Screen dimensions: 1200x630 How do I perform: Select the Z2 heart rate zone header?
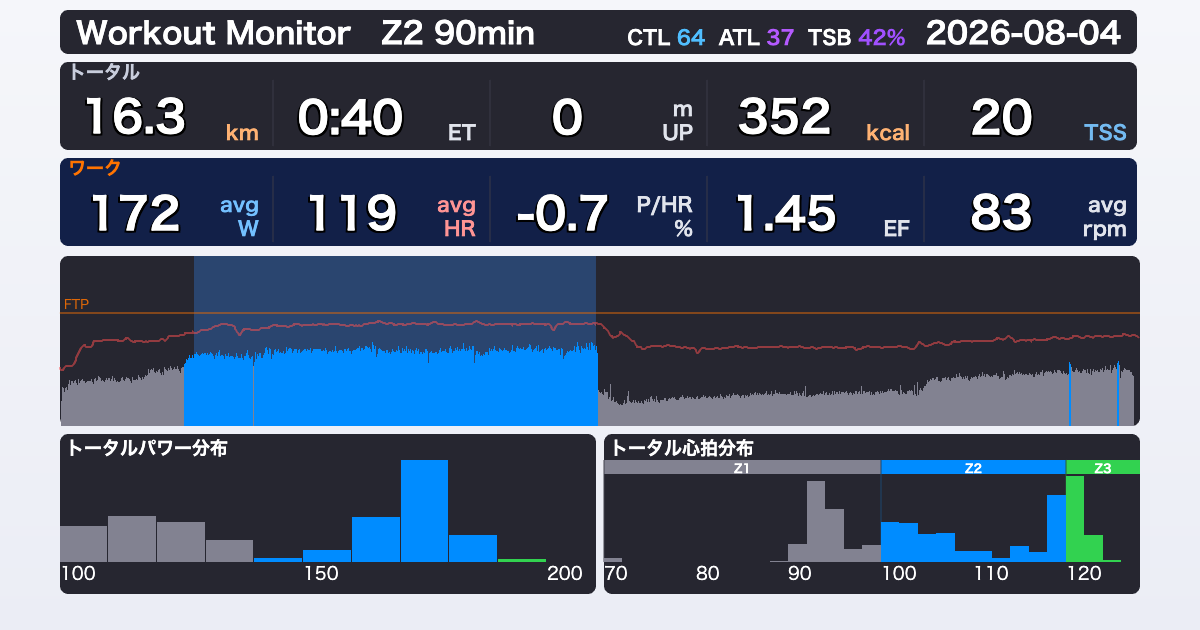tap(973, 467)
